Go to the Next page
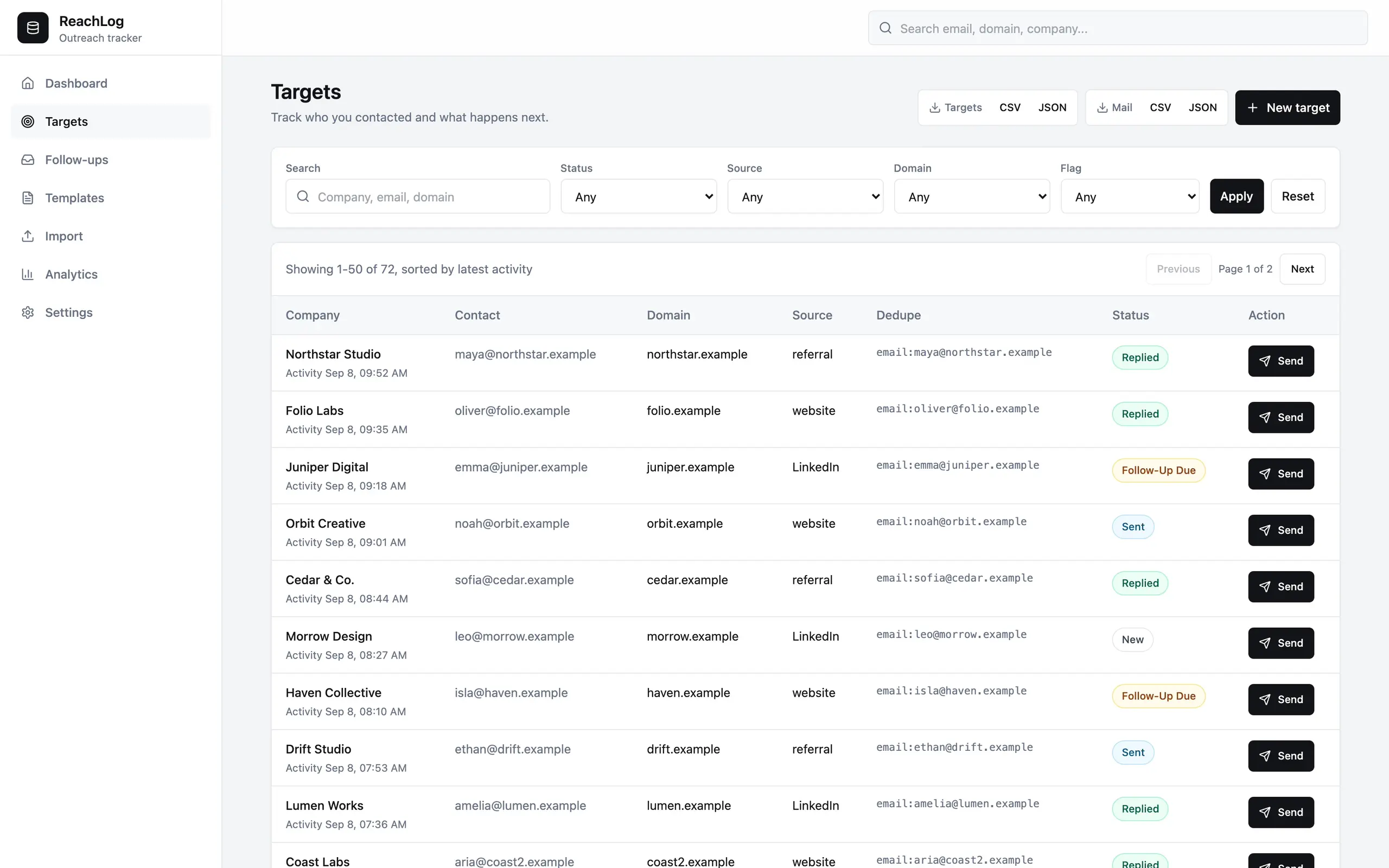The image size is (1389, 868). pyautogui.click(x=1302, y=269)
